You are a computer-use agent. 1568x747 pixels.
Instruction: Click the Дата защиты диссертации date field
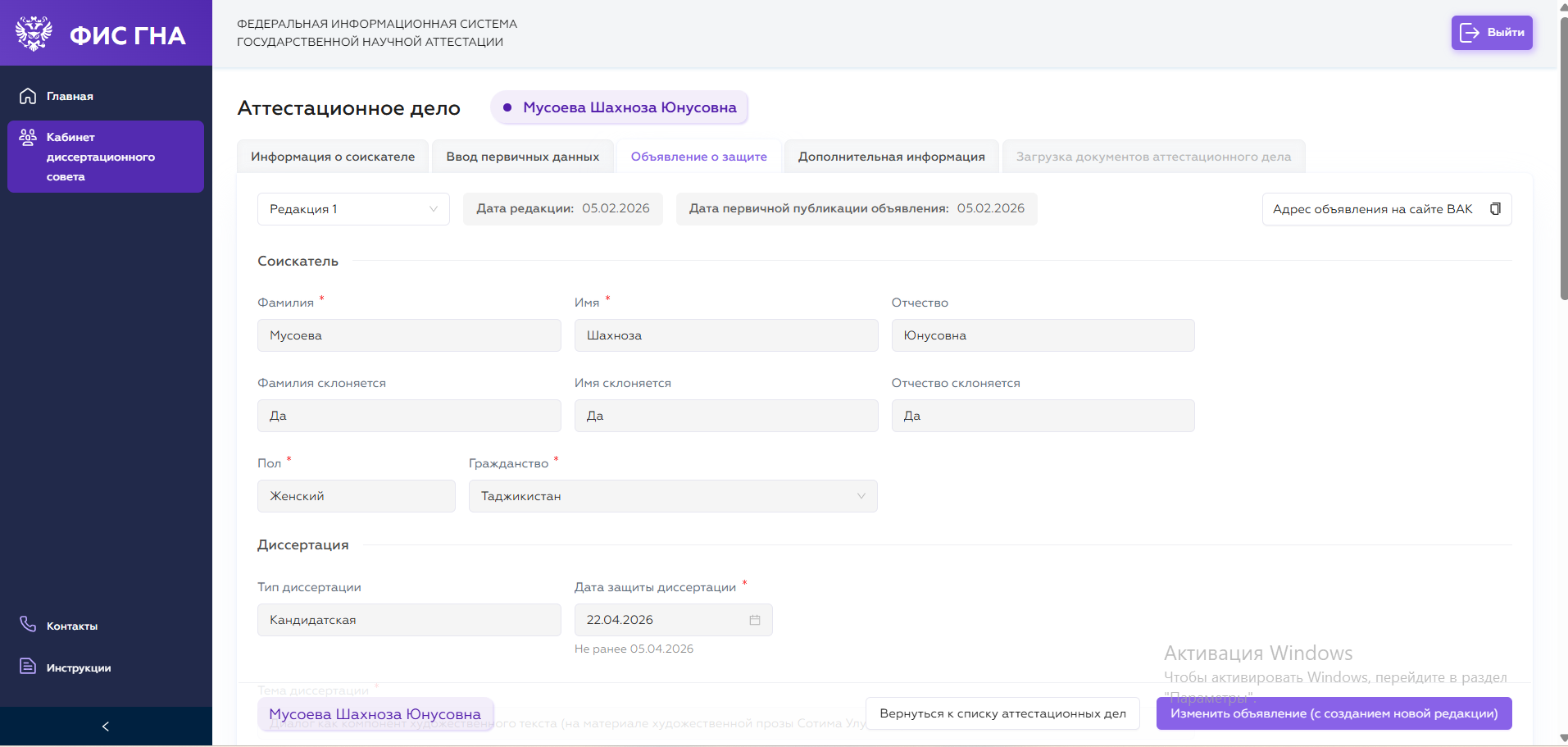pos(660,620)
